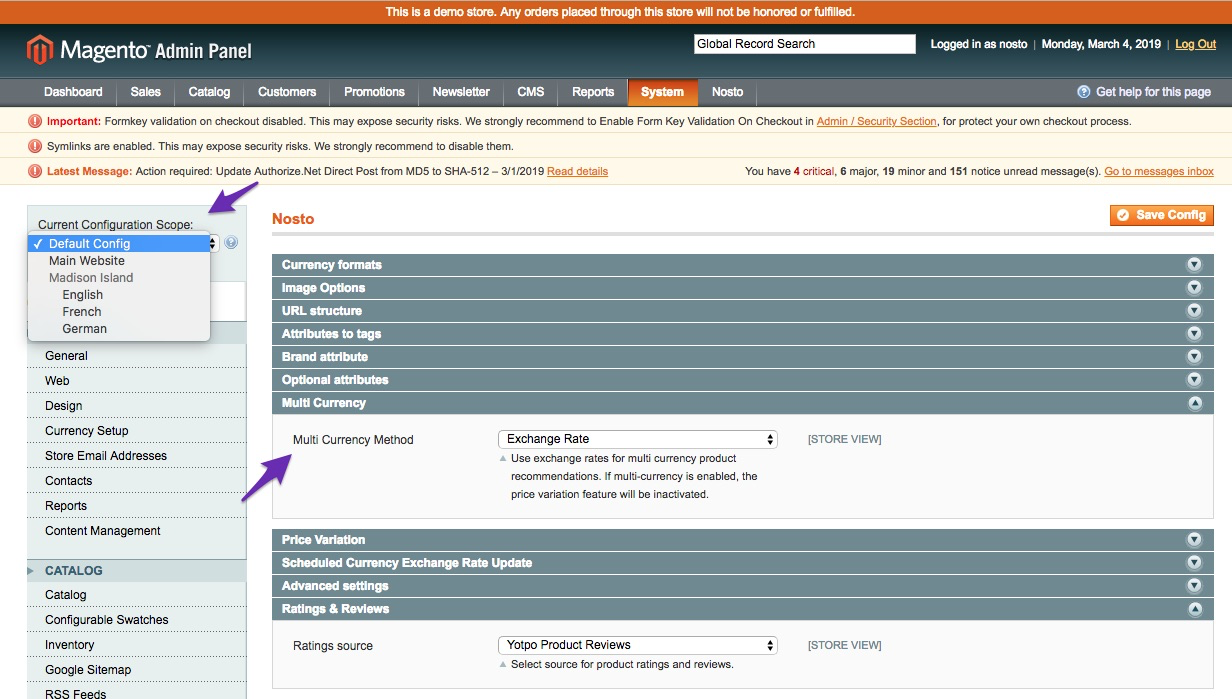This screenshot has width=1232, height=699.
Task: Open the Admin / Security Section link
Action: [x=877, y=121]
